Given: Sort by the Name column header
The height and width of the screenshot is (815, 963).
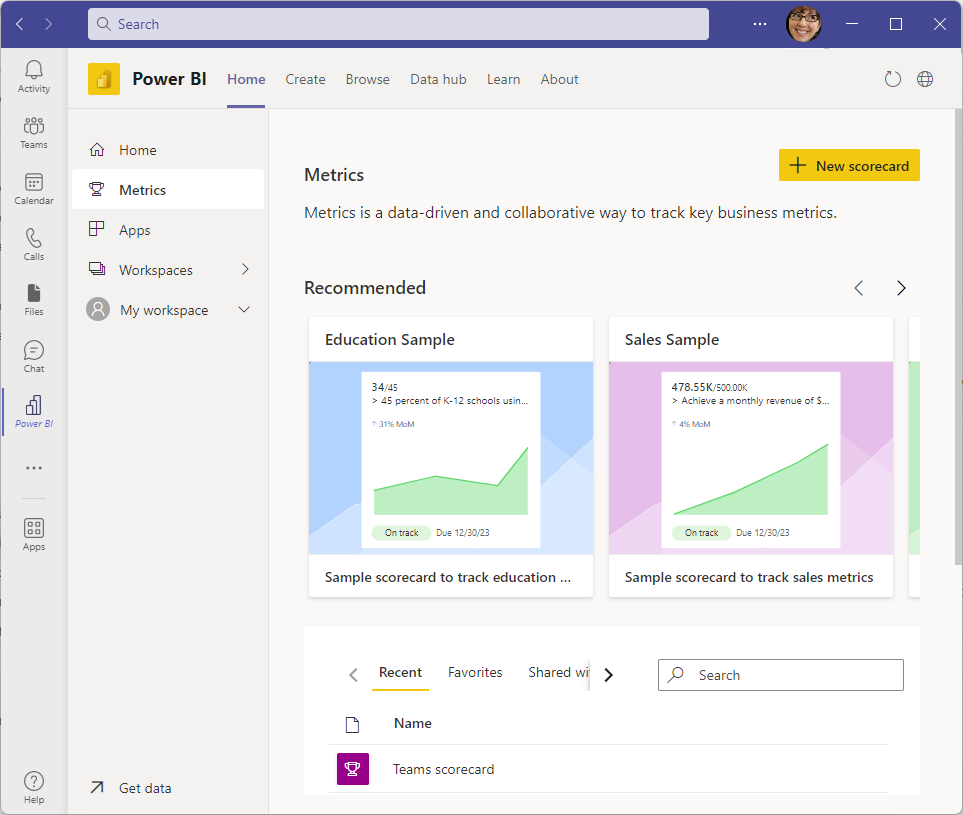Looking at the screenshot, I should (x=412, y=723).
